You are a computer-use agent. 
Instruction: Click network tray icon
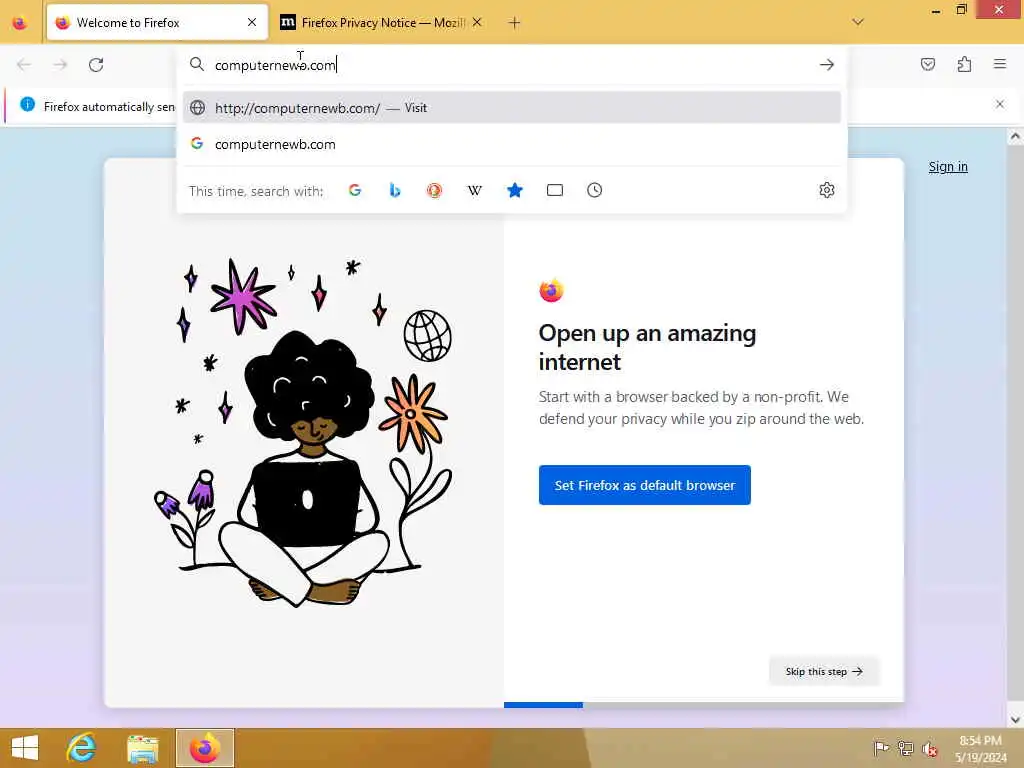(x=905, y=748)
